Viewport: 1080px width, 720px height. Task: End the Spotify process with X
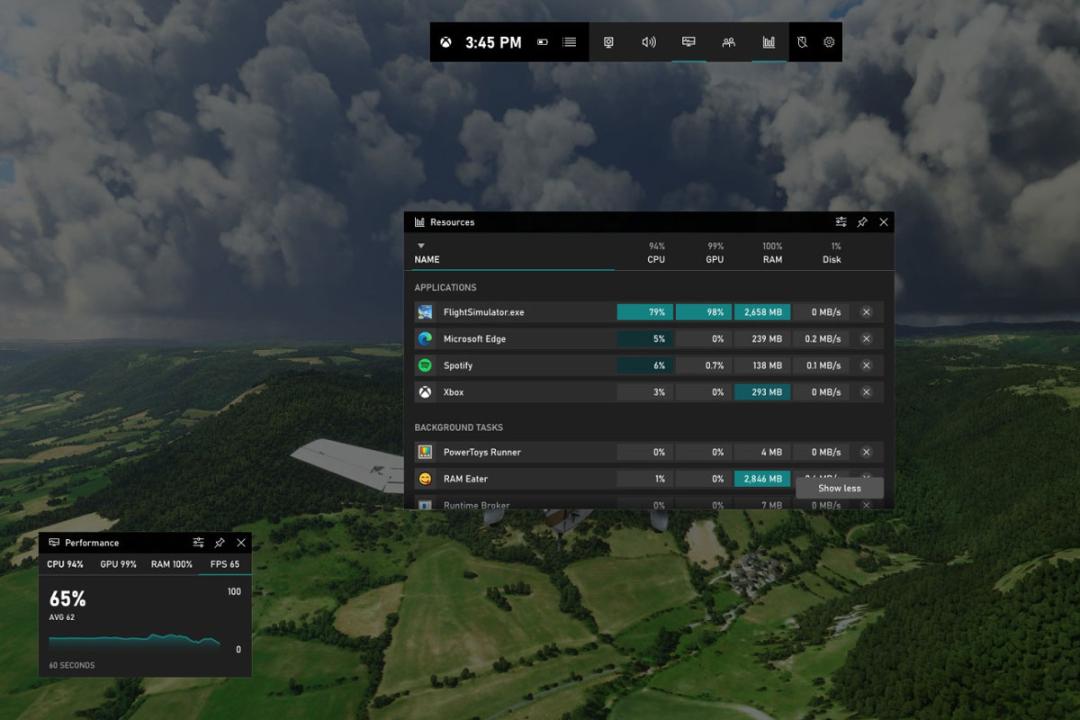click(866, 366)
